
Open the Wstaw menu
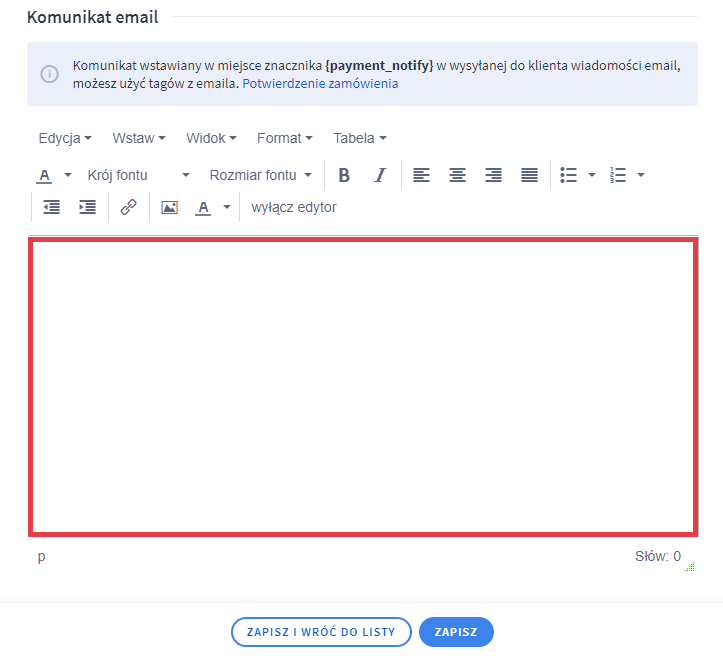coord(139,138)
